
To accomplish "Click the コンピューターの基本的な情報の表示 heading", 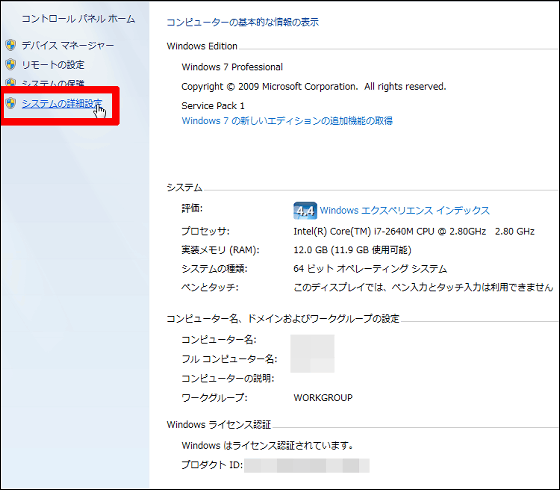I will point(242,22).
